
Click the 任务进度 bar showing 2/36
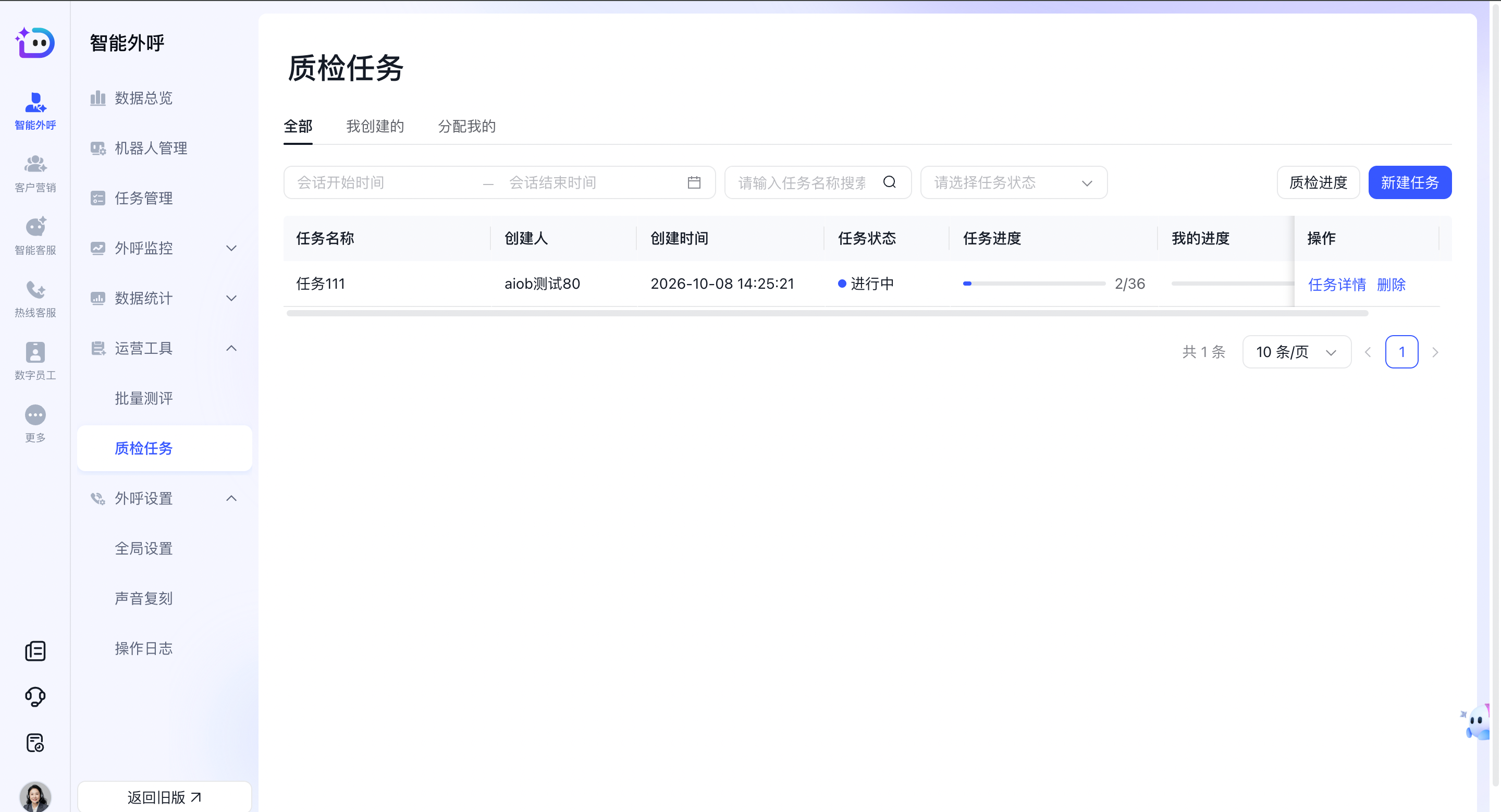click(x=1034, y=284)
